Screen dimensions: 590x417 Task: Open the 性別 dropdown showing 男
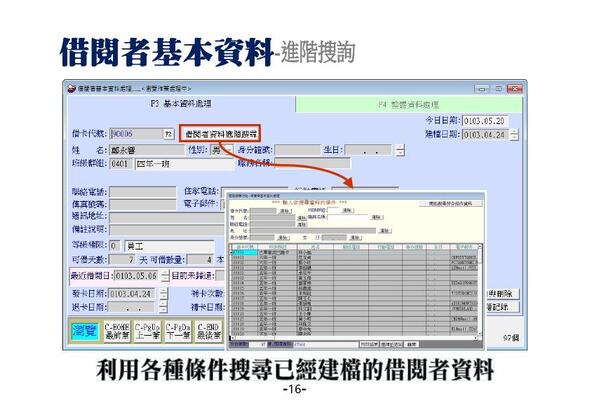tap(222, 150)
